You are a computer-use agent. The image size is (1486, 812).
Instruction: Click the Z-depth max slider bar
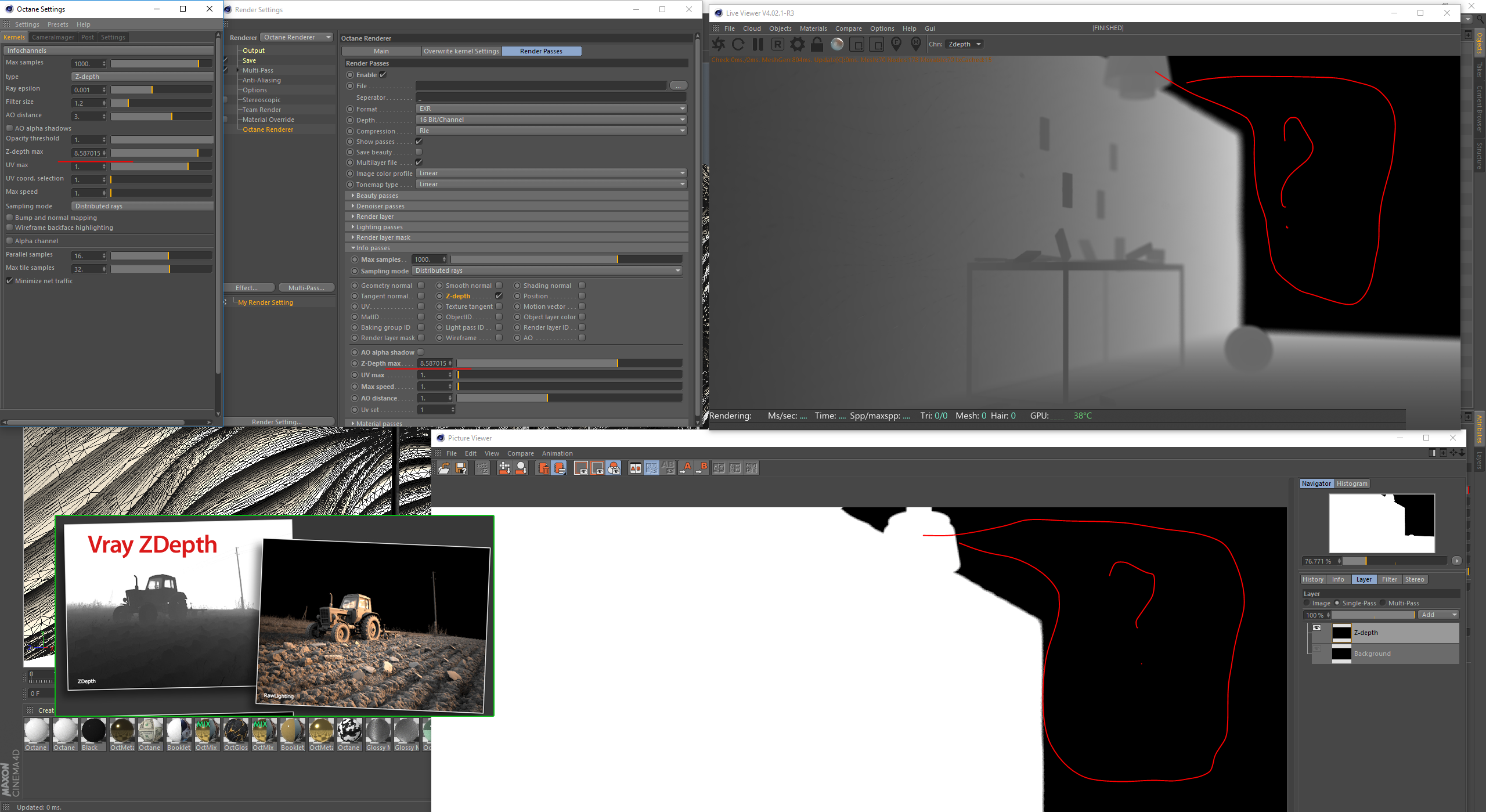[x=161, y=153]
